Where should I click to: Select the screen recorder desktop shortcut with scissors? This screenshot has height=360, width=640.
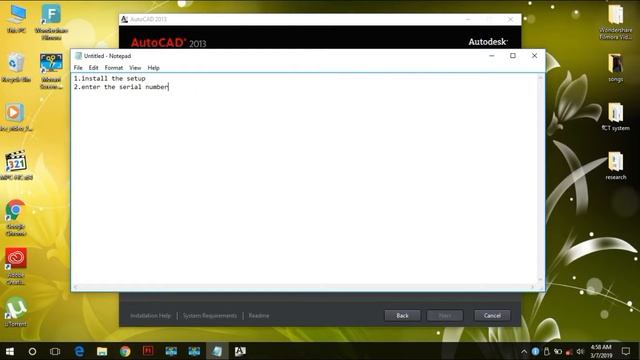[51, 71]
